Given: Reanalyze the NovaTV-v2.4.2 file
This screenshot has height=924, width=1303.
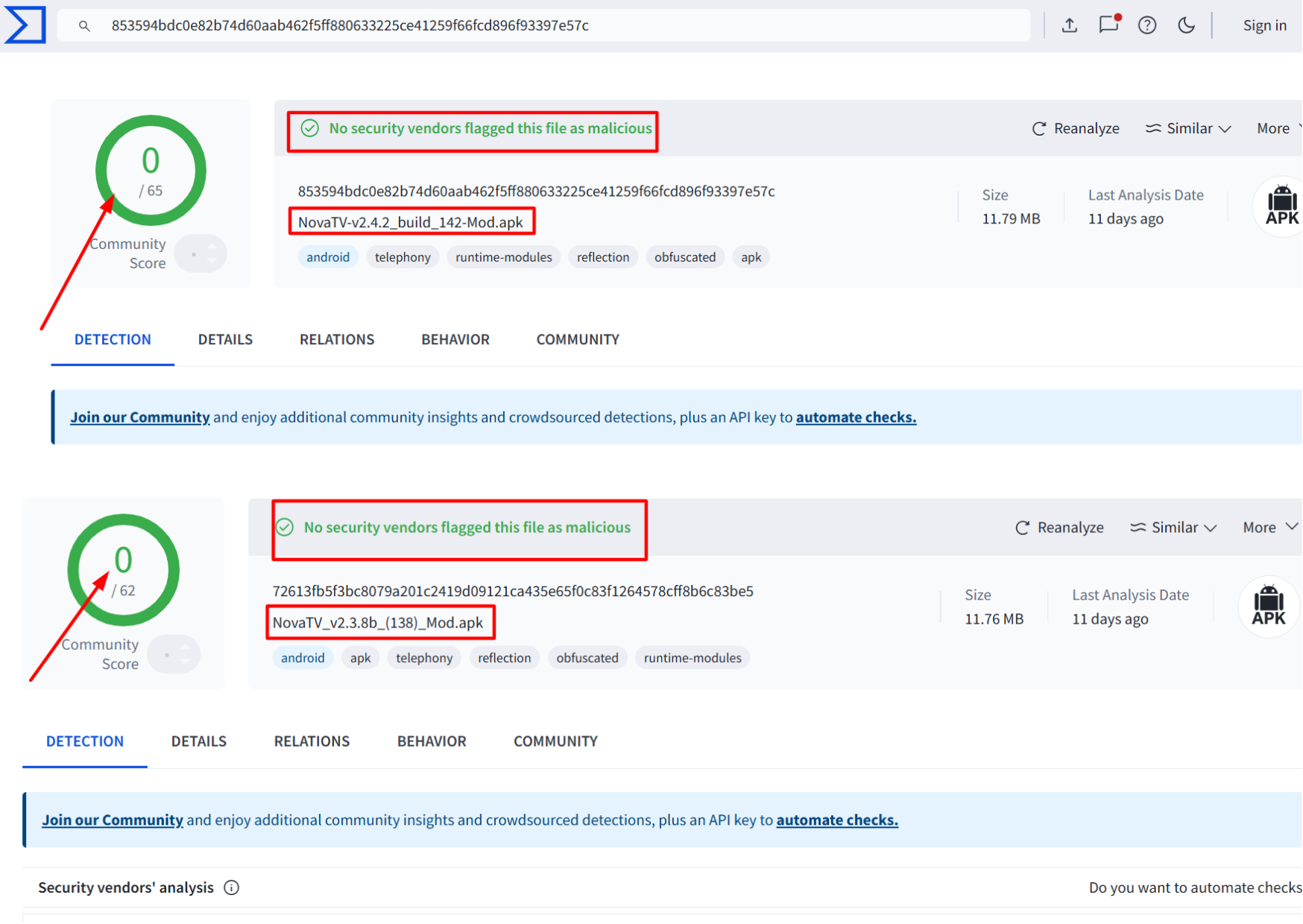Looking at the screenshot, I should point(1076,128).
